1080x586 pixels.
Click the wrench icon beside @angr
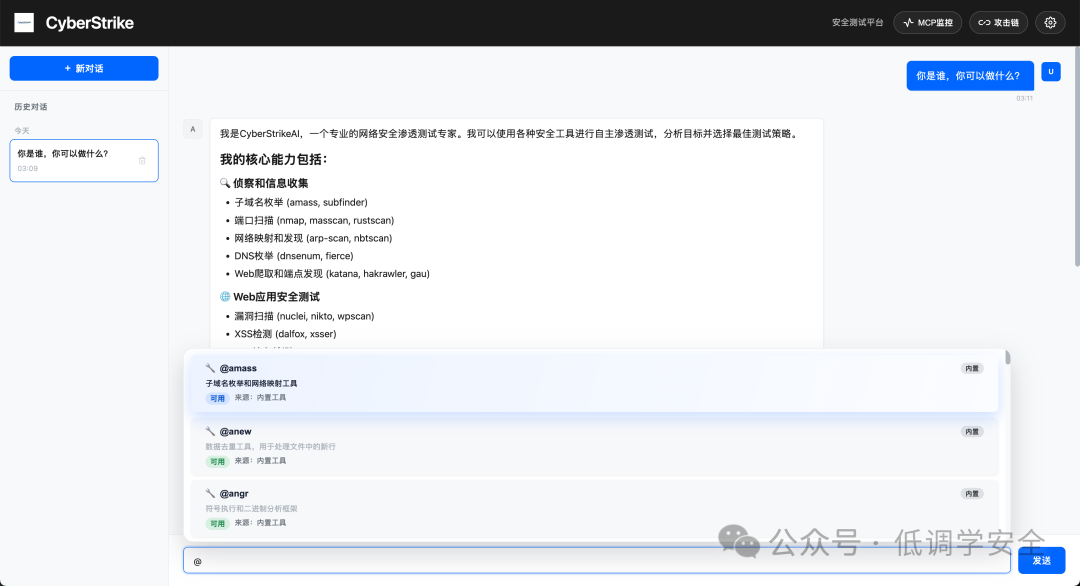pyautogui.click(x=210, y=494)
